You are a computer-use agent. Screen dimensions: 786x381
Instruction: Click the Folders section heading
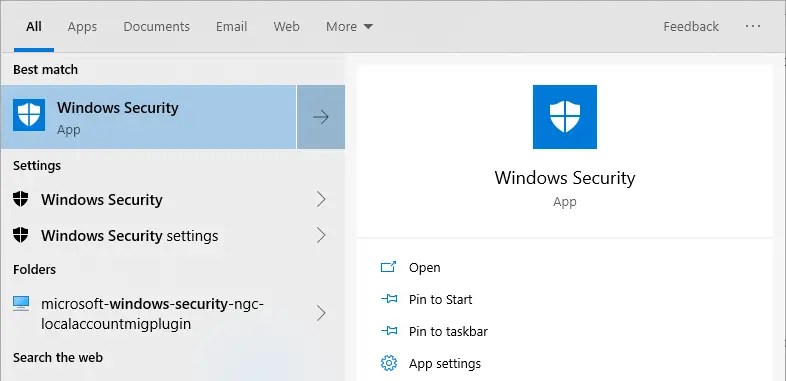pyautogui.click(x=34, y=270)
